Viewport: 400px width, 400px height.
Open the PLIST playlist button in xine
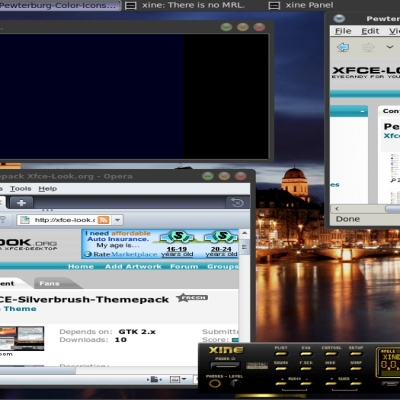281,354
